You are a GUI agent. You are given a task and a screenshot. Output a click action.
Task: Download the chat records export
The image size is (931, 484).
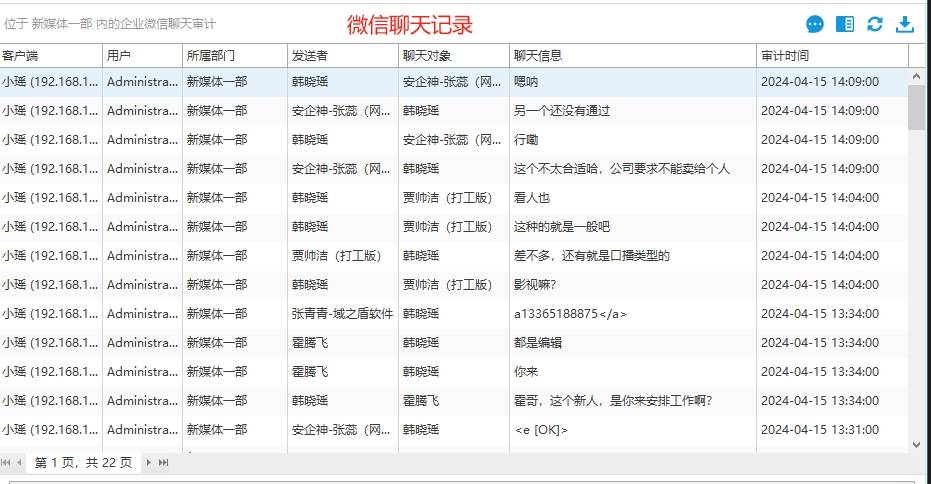tap(905, 24)
